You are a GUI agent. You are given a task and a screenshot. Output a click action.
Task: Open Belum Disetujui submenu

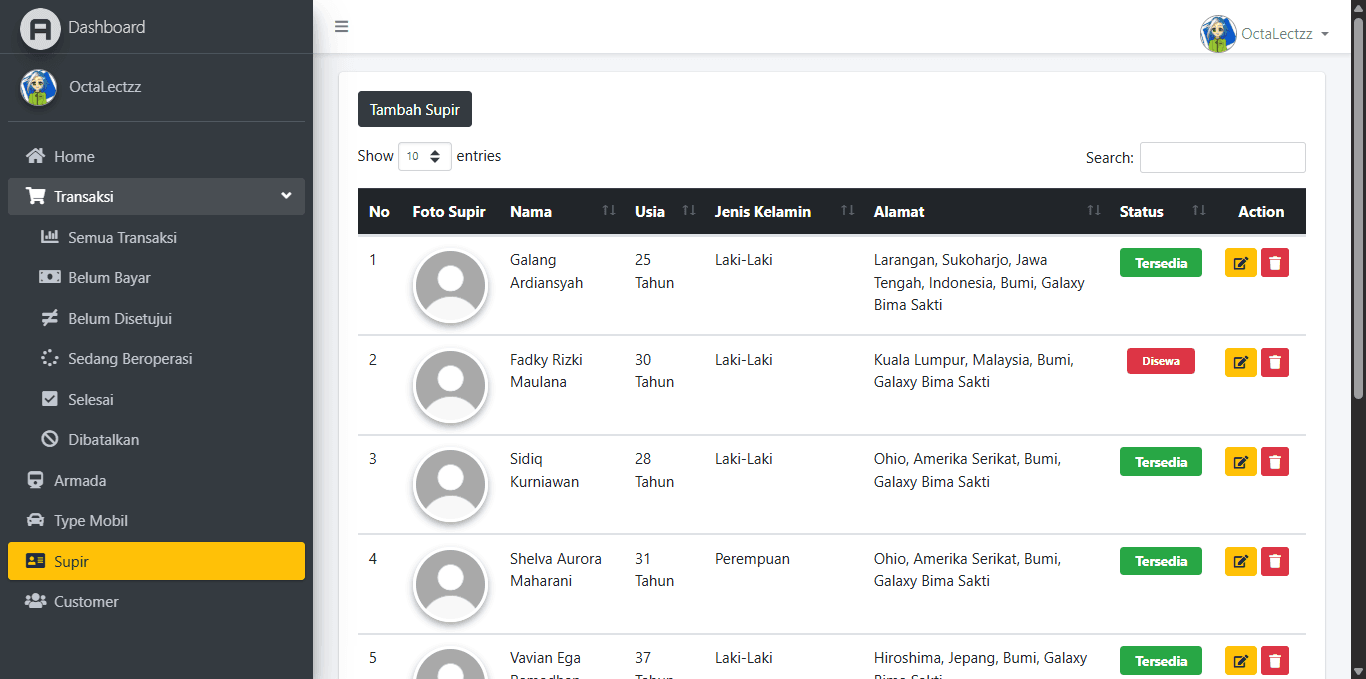(x=156, y=318)
